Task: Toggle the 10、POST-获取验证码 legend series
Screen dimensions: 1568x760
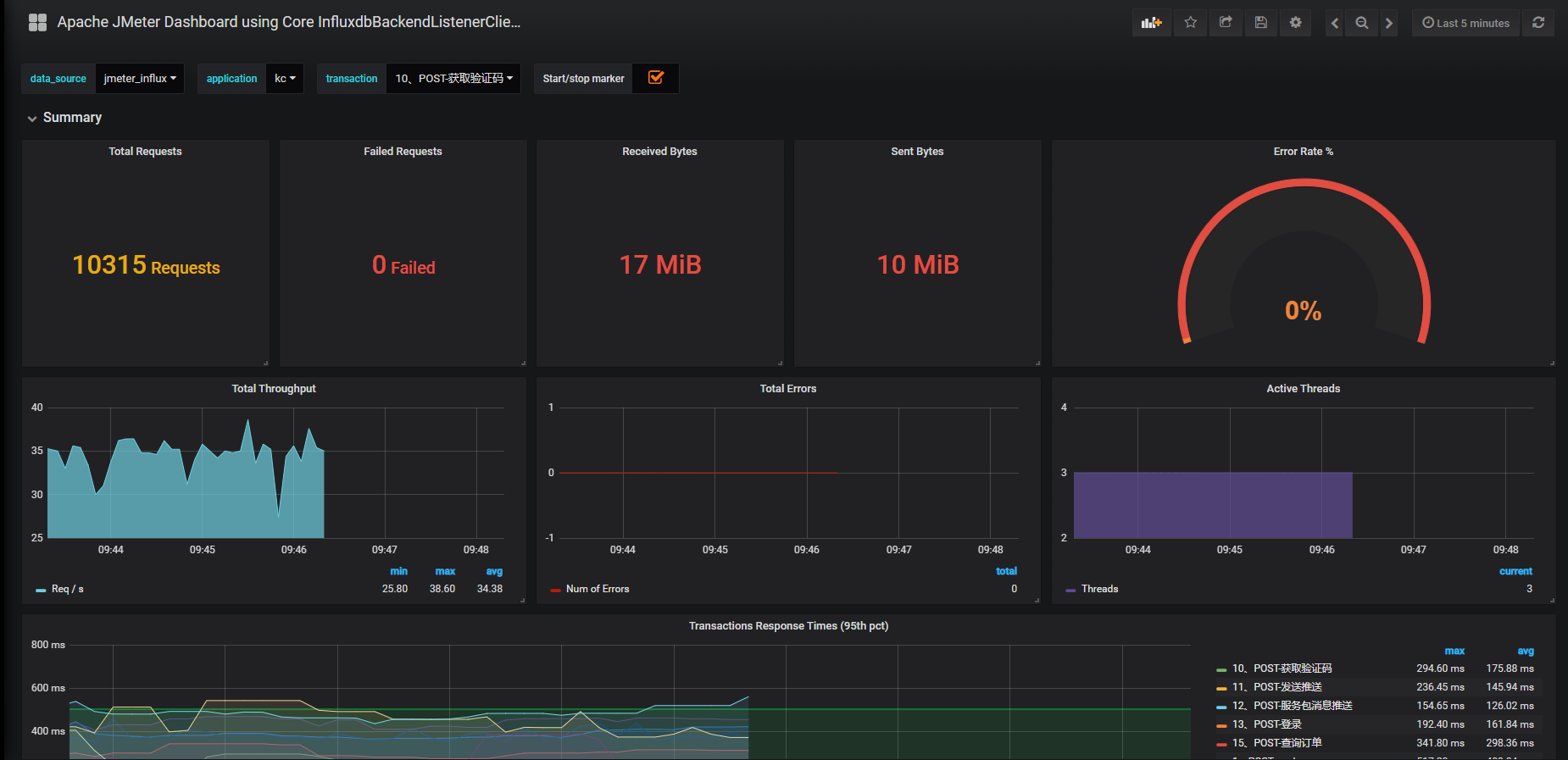Action: tap(1282, 668)
